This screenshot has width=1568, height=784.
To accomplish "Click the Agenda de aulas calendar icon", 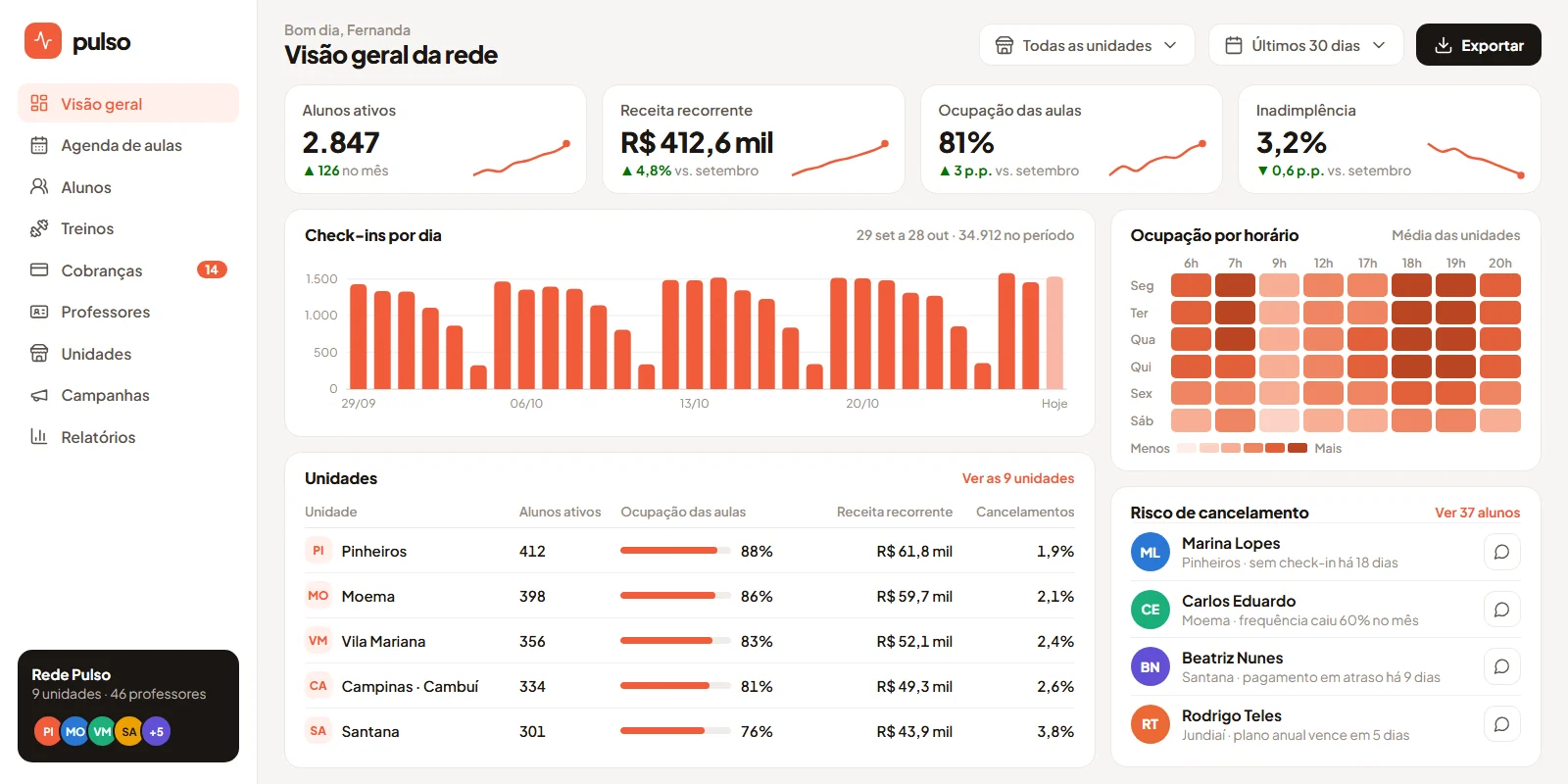I will tap(39, 145).
